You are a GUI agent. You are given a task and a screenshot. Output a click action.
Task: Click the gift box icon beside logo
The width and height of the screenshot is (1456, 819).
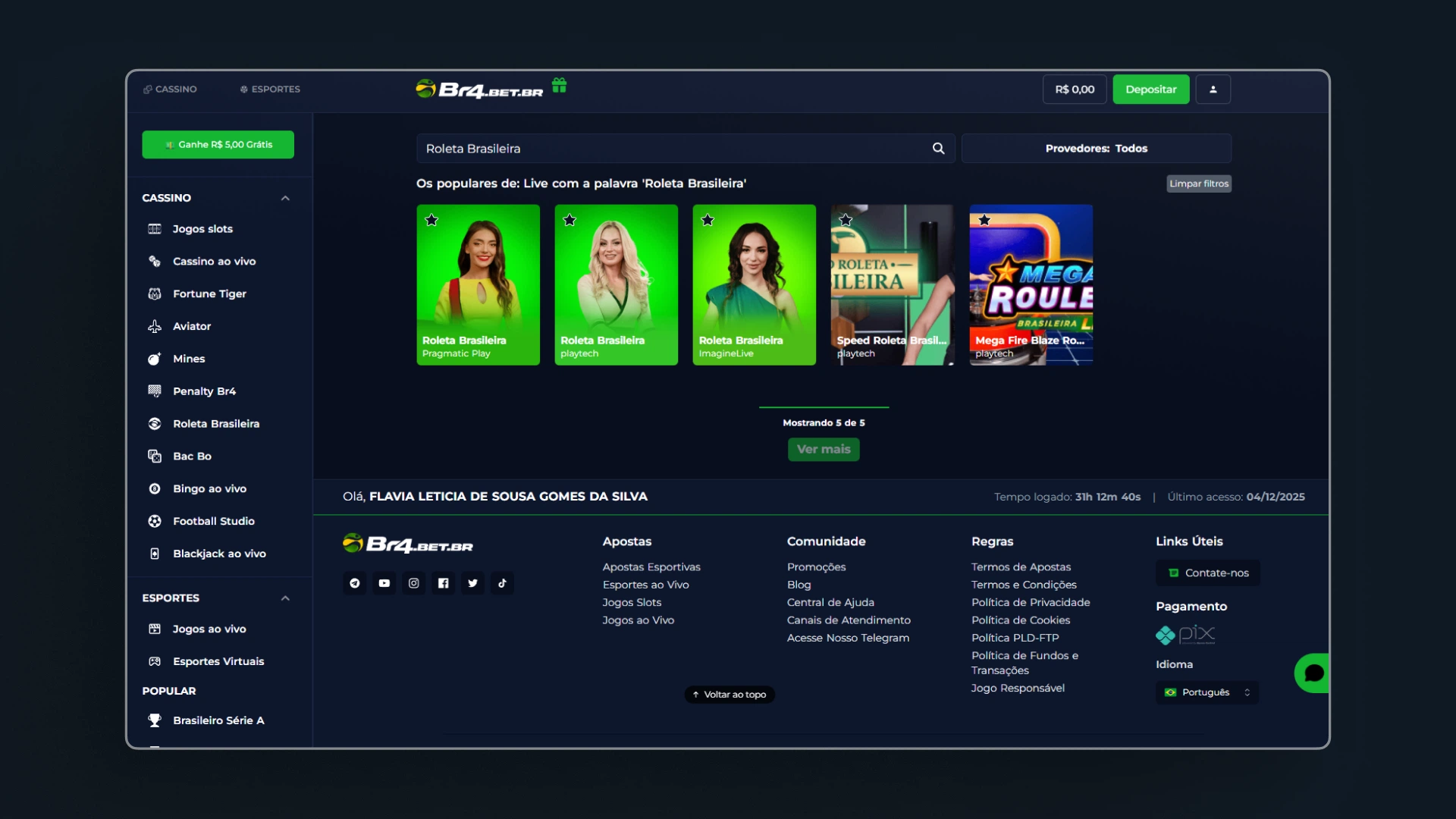pos(559,86)
